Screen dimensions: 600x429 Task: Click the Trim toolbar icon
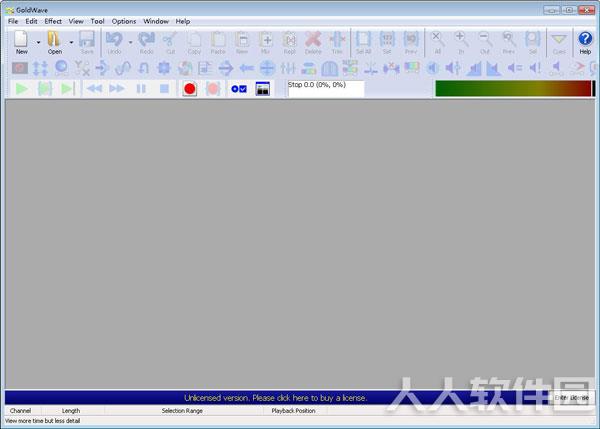tap(337, 42)
